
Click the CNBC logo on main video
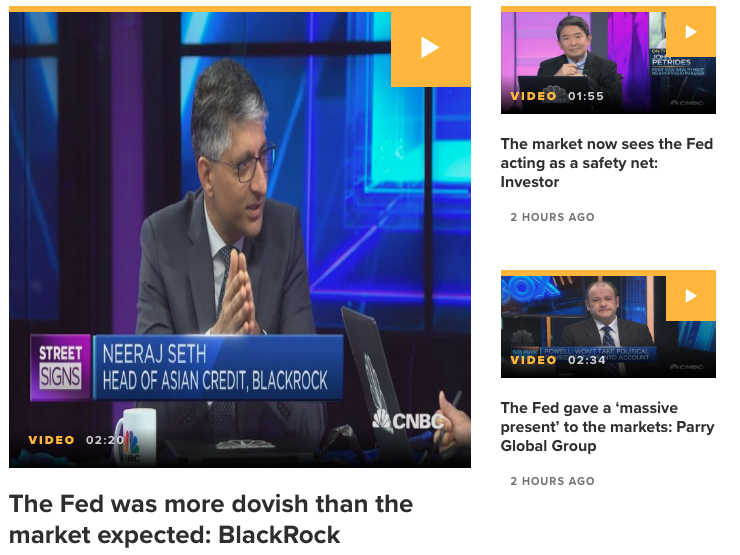click(408, 420)
